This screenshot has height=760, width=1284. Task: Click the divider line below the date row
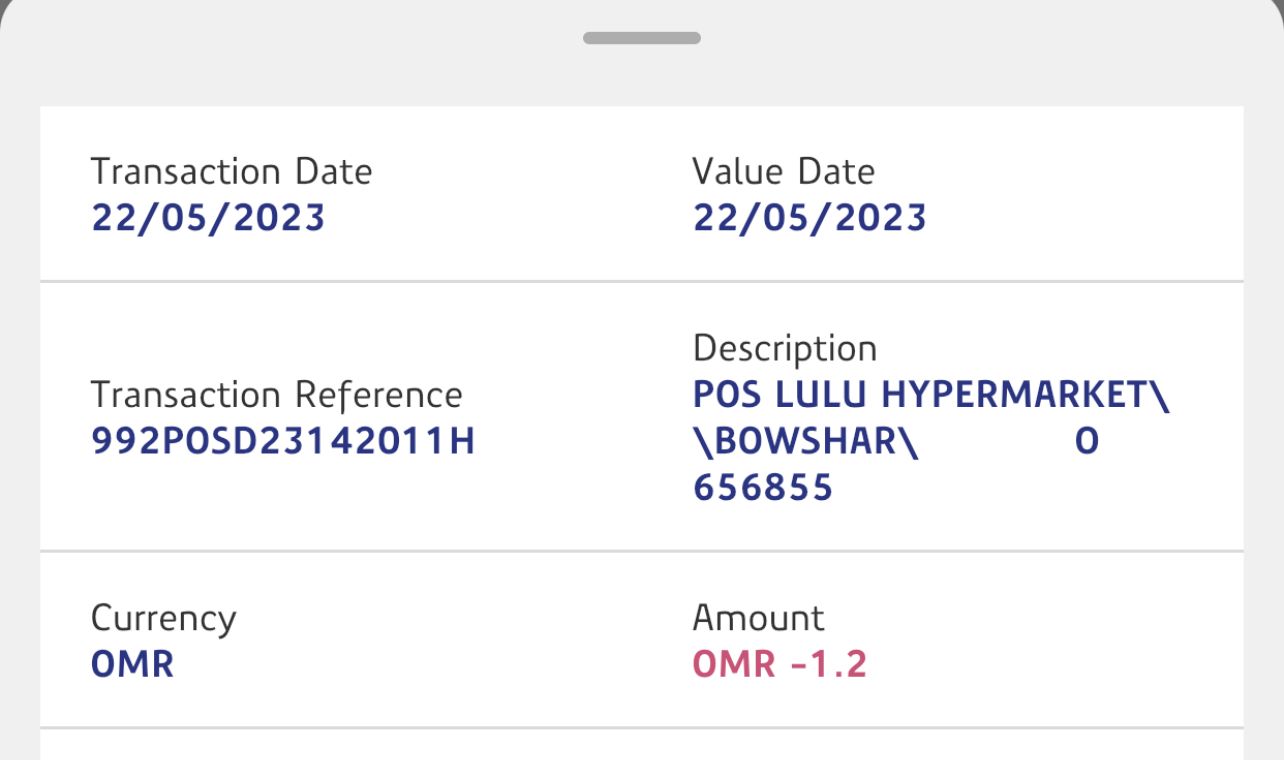point(642,281)
